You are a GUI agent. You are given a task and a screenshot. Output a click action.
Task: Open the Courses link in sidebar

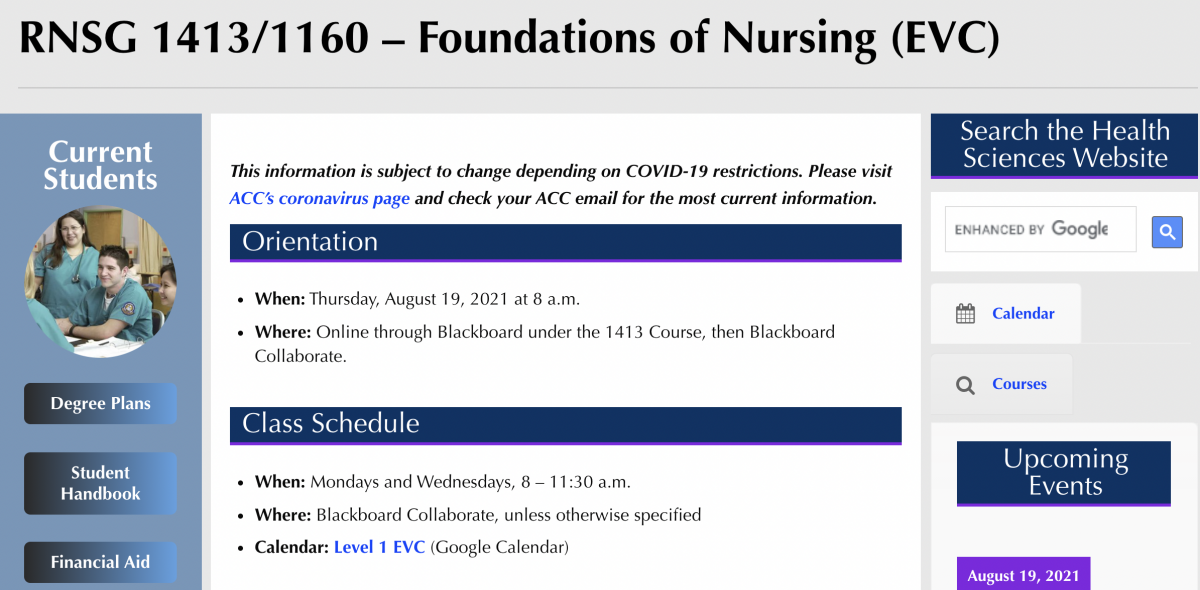(1019, 384)
